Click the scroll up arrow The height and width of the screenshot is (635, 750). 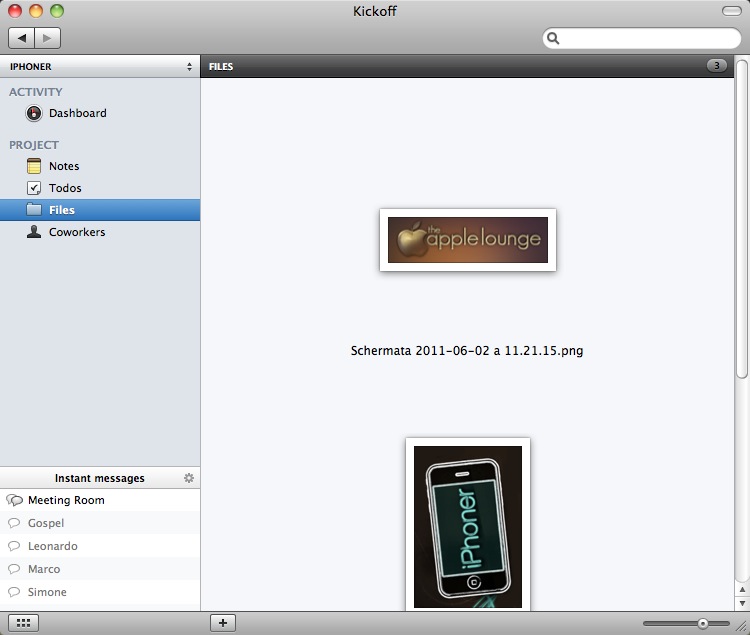(x=742, y=590)
